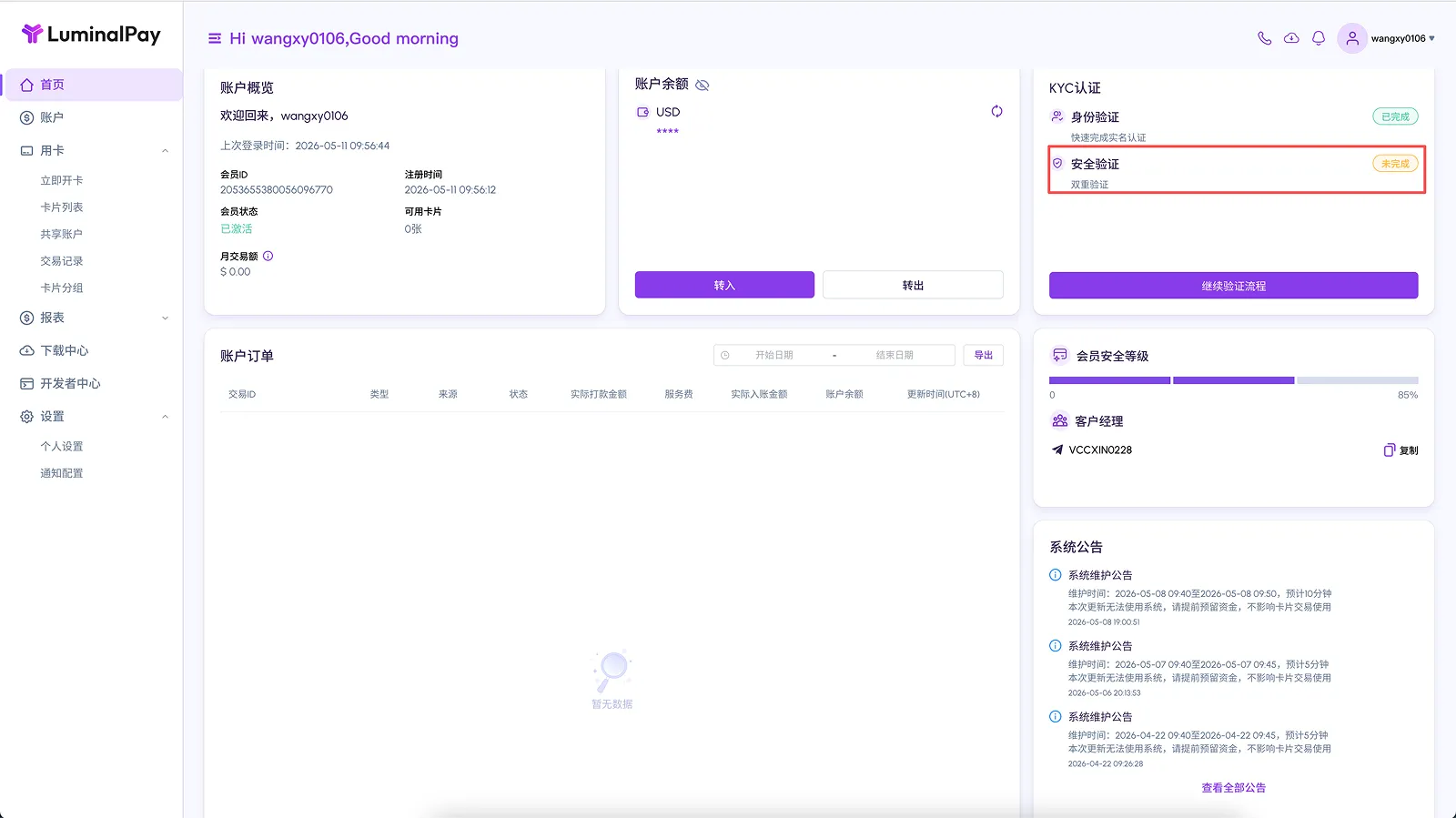Open 通知配置 in the sidebar

click(x=62, y=473)
